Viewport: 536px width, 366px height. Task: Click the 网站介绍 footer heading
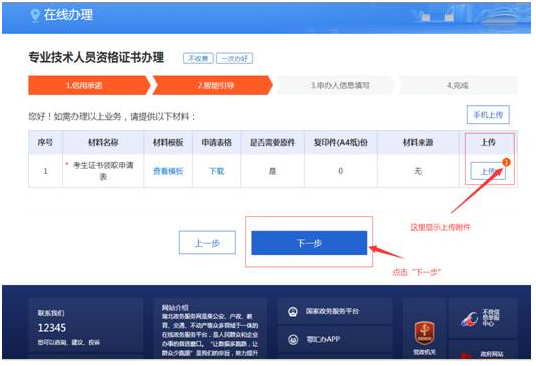175,308
